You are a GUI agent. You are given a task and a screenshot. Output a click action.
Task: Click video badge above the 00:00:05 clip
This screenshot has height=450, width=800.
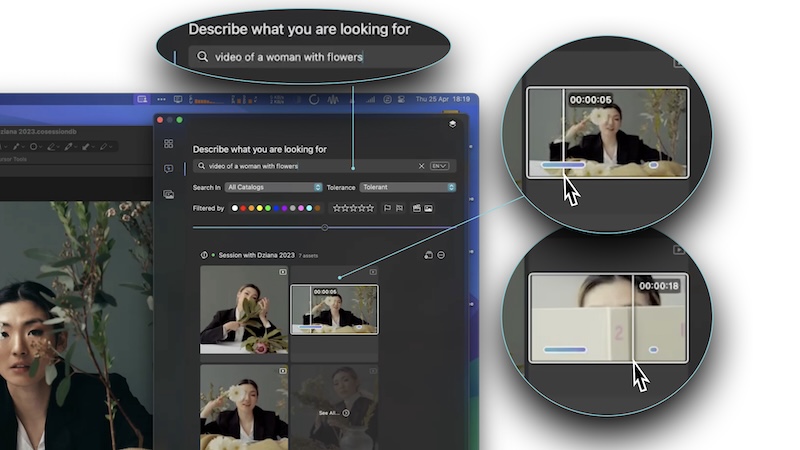373,272
